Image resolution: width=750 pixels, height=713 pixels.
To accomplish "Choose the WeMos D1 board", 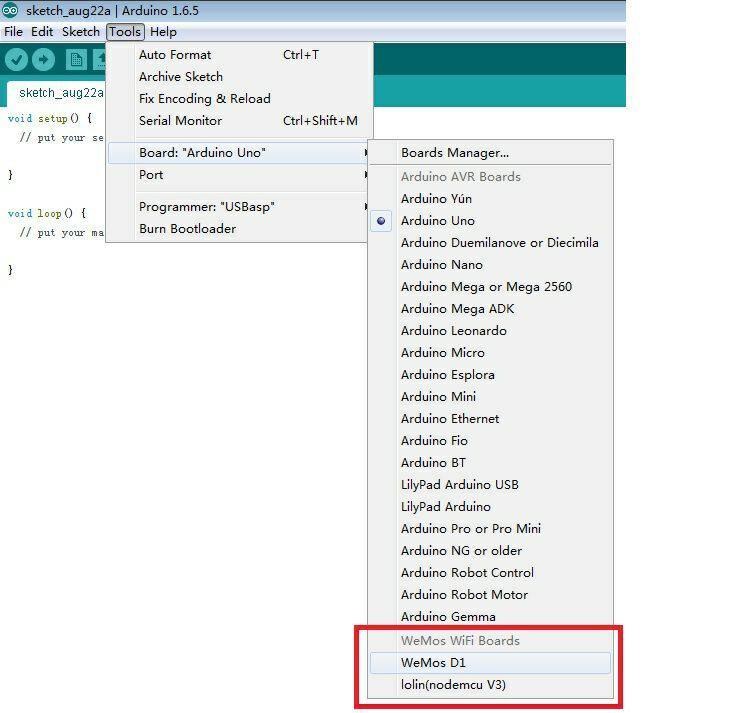I will (490, 663).
